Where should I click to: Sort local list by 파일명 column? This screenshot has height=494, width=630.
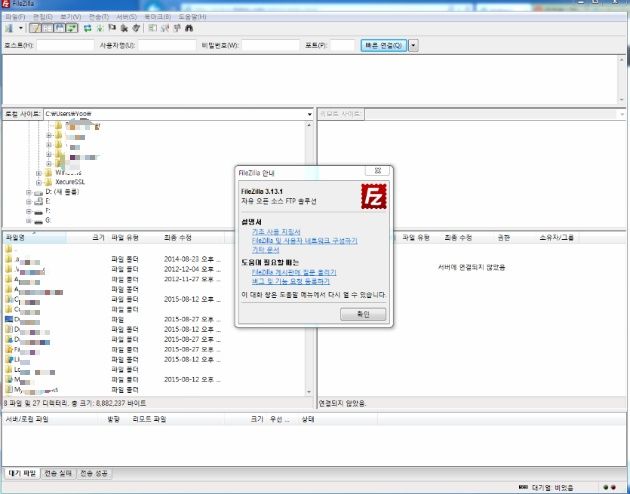pos(35,238)
